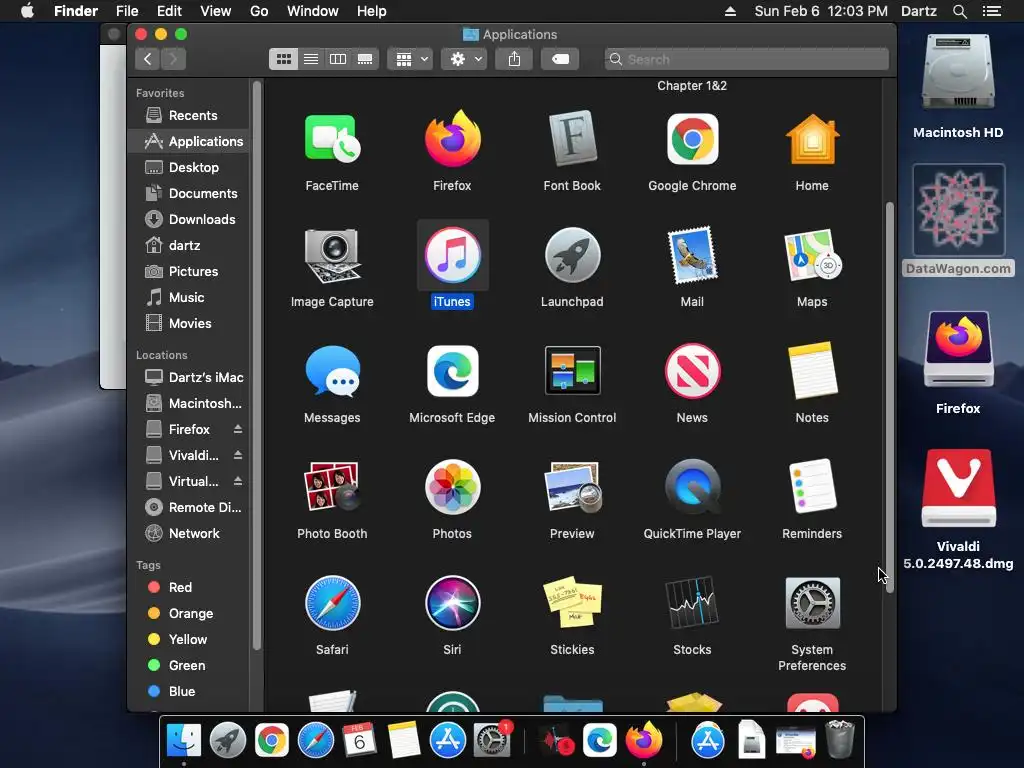The height and width of the screenshot is (768, 1024).
Task: Open Recents in the sidebar
Action: (189, 116)
